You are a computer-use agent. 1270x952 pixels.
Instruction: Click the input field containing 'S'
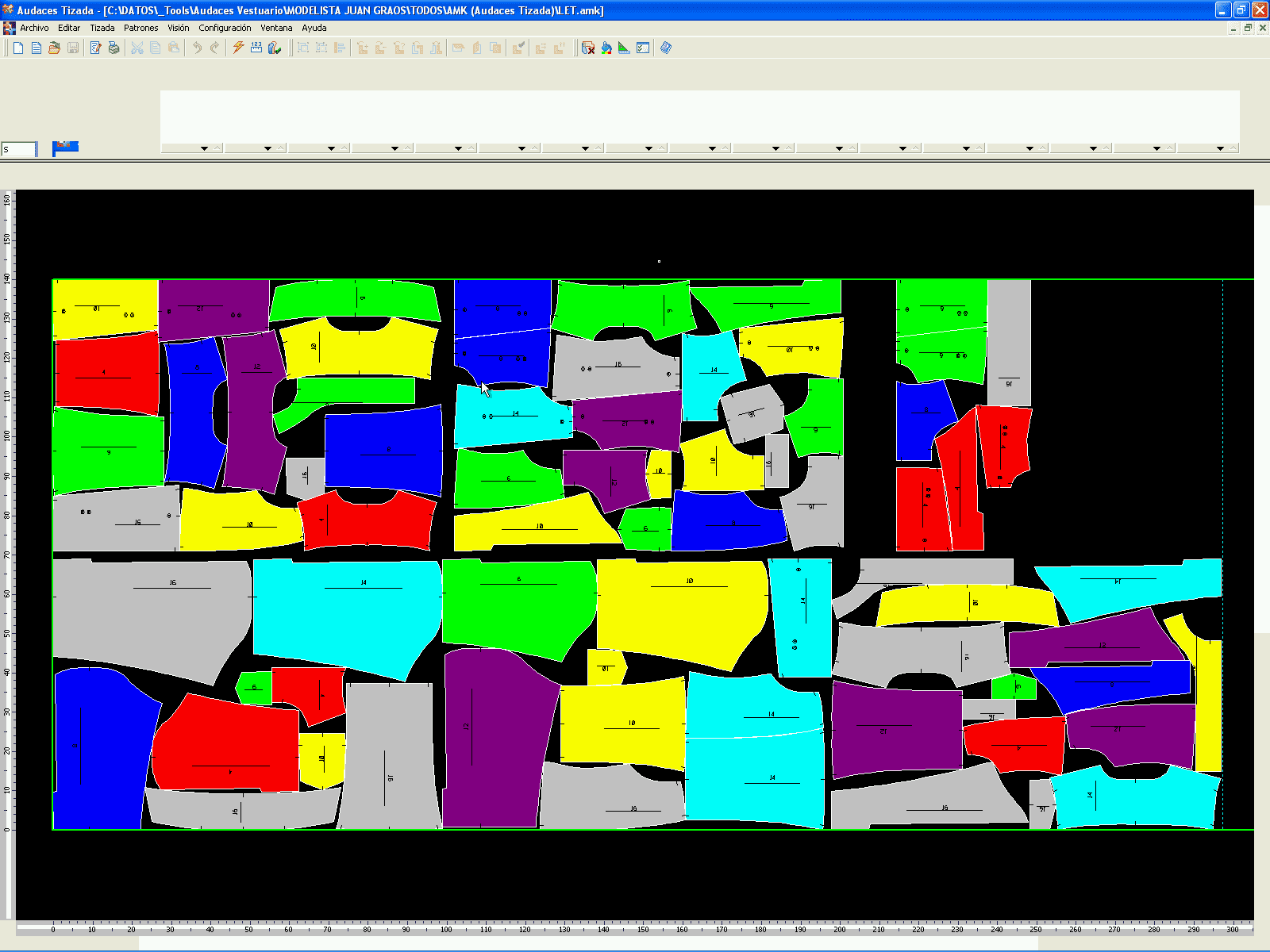[x=19, y=149]
